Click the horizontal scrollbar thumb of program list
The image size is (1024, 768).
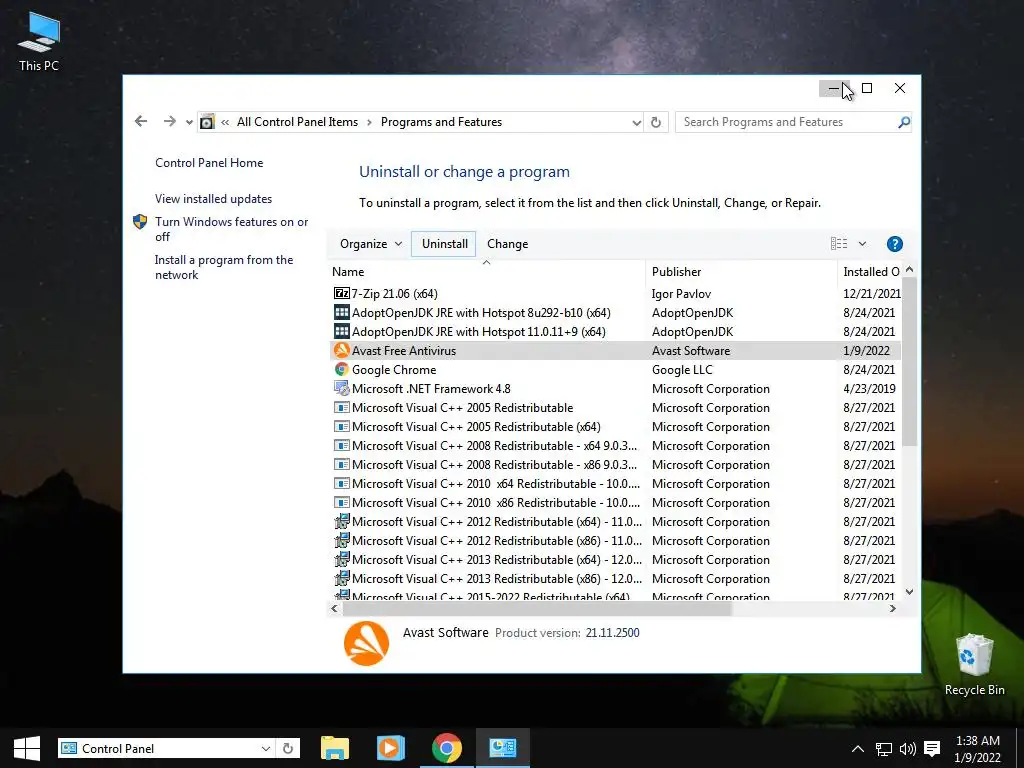pyautogui.click(x=537, y=609)
